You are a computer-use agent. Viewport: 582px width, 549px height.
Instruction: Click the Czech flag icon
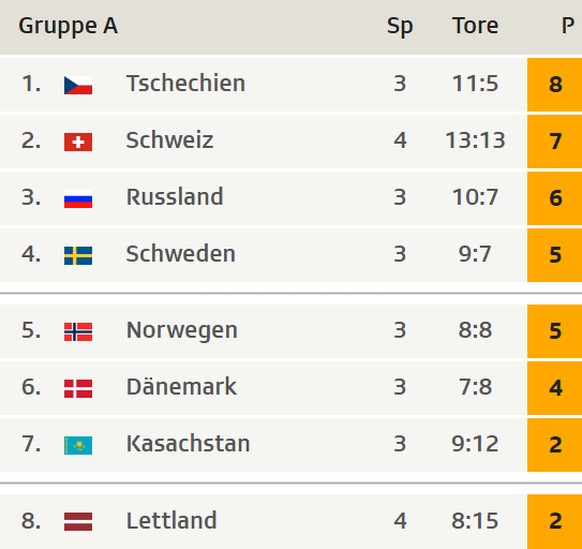[x=78, y=85]
